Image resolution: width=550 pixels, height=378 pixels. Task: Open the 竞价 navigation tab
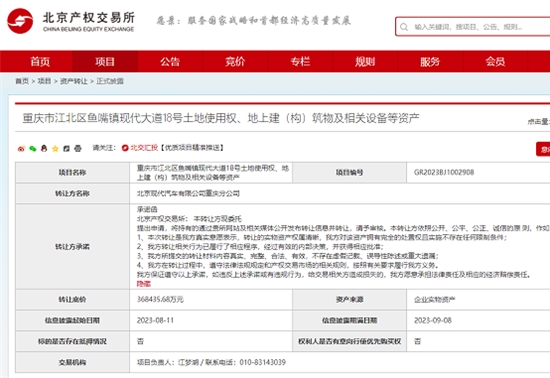pos(235,62)
